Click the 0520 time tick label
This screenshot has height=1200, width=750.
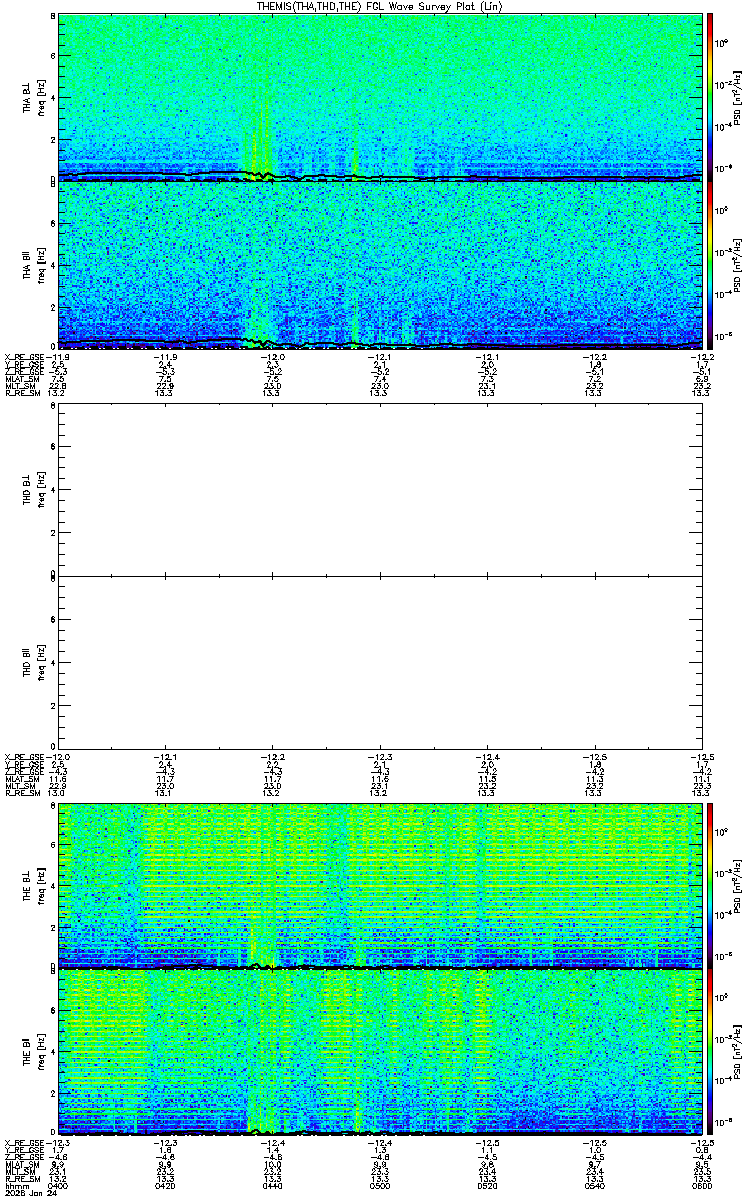click(x=487, y=1186)
